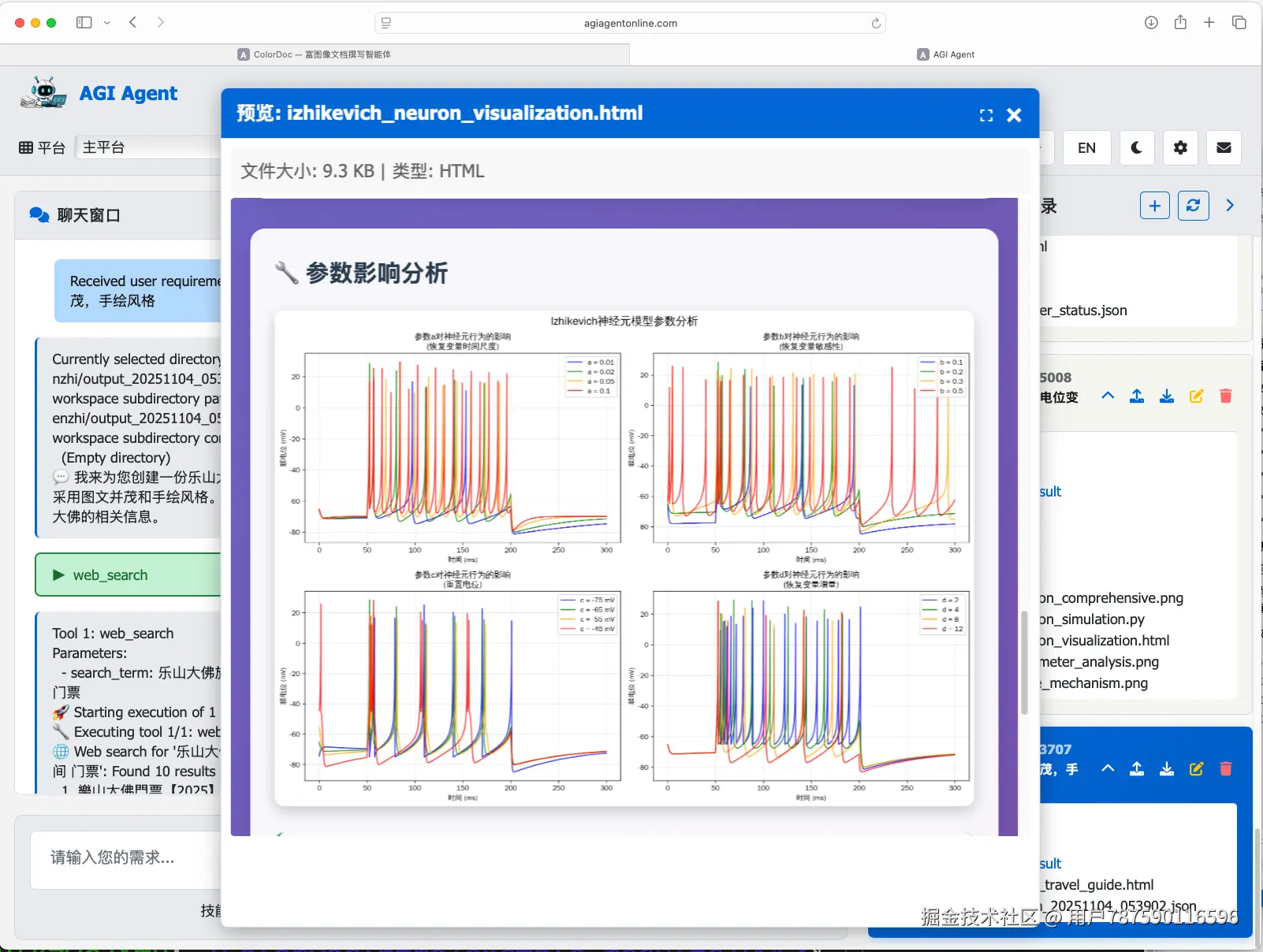Open the platform selector showing 主平台

tap(148, 147)
